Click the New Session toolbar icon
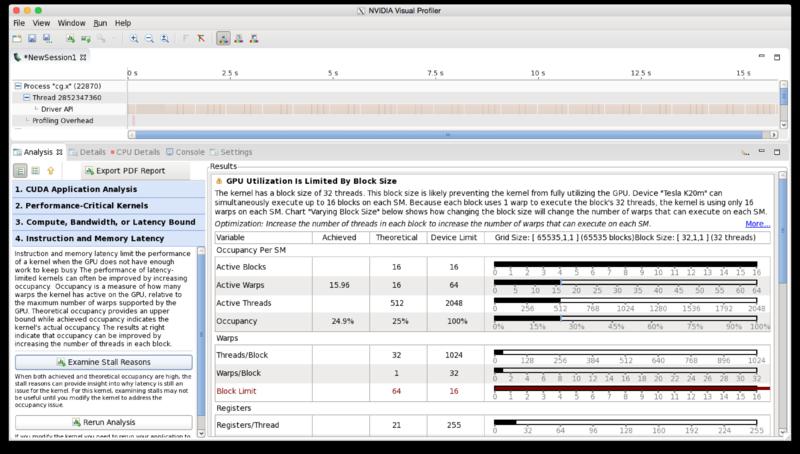Image resolution: width=800 pixels, height=454 pixels. 17,39
